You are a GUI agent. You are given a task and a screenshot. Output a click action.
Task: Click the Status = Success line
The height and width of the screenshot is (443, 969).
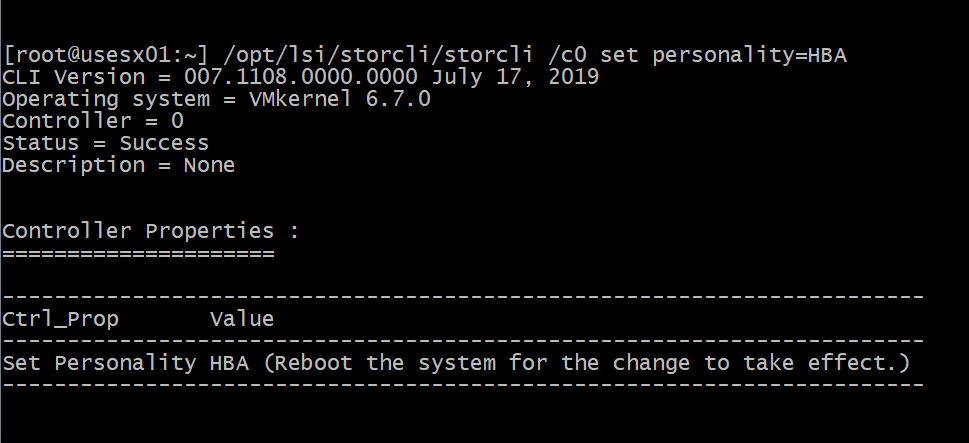click(106, 143)
